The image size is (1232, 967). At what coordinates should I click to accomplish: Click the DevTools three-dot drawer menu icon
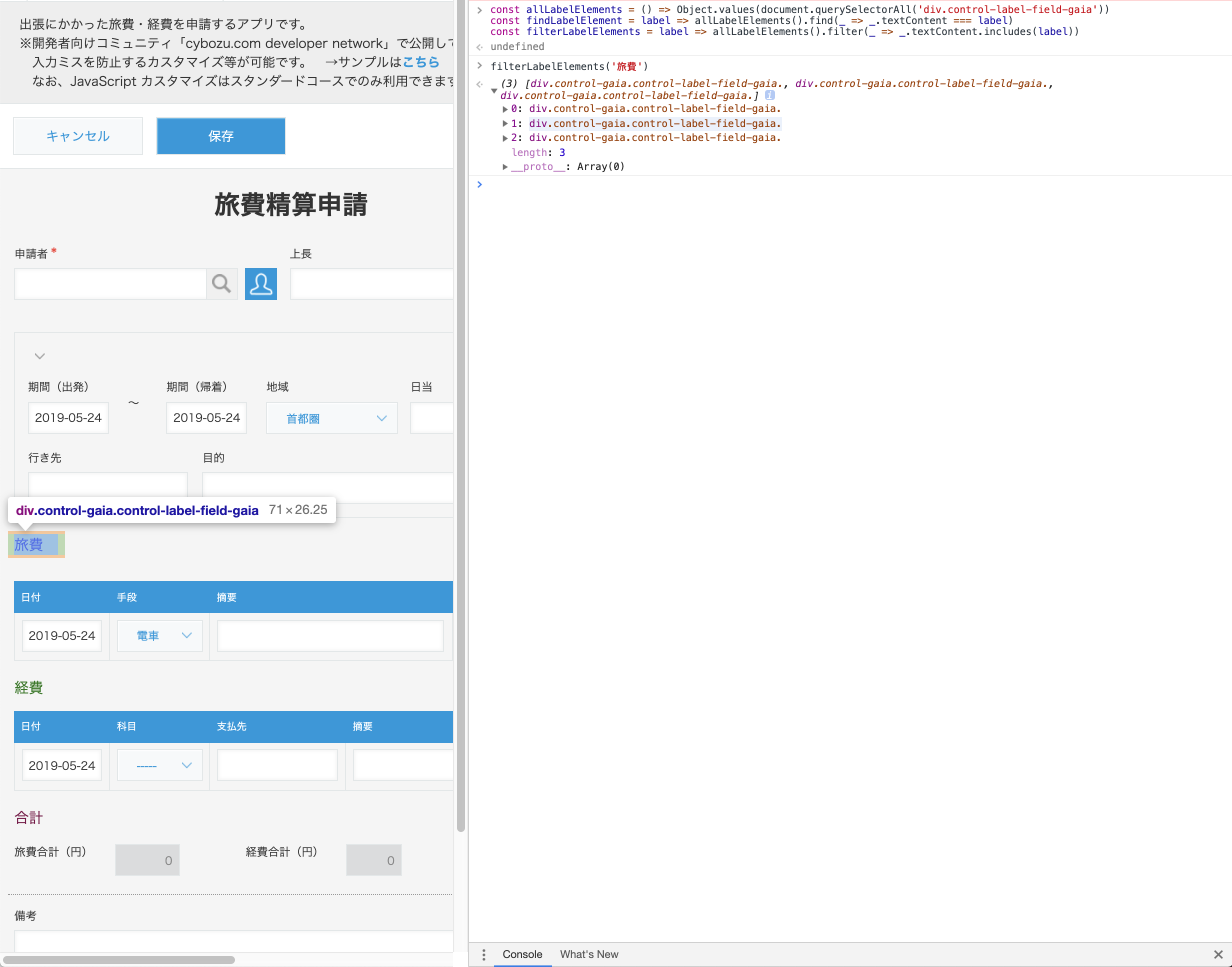click(483, 954)
